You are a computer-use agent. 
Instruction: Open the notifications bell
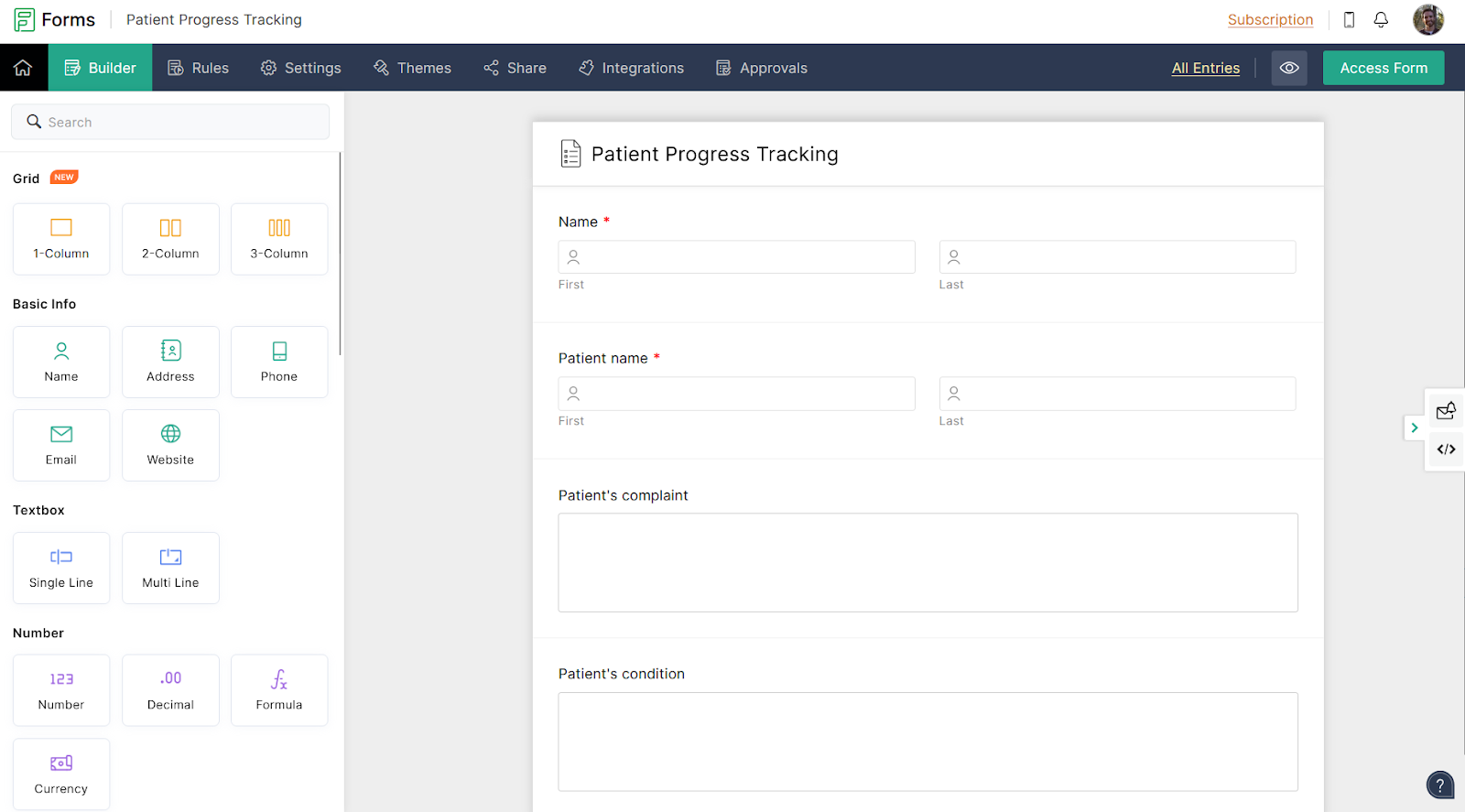click(1381, 19)
